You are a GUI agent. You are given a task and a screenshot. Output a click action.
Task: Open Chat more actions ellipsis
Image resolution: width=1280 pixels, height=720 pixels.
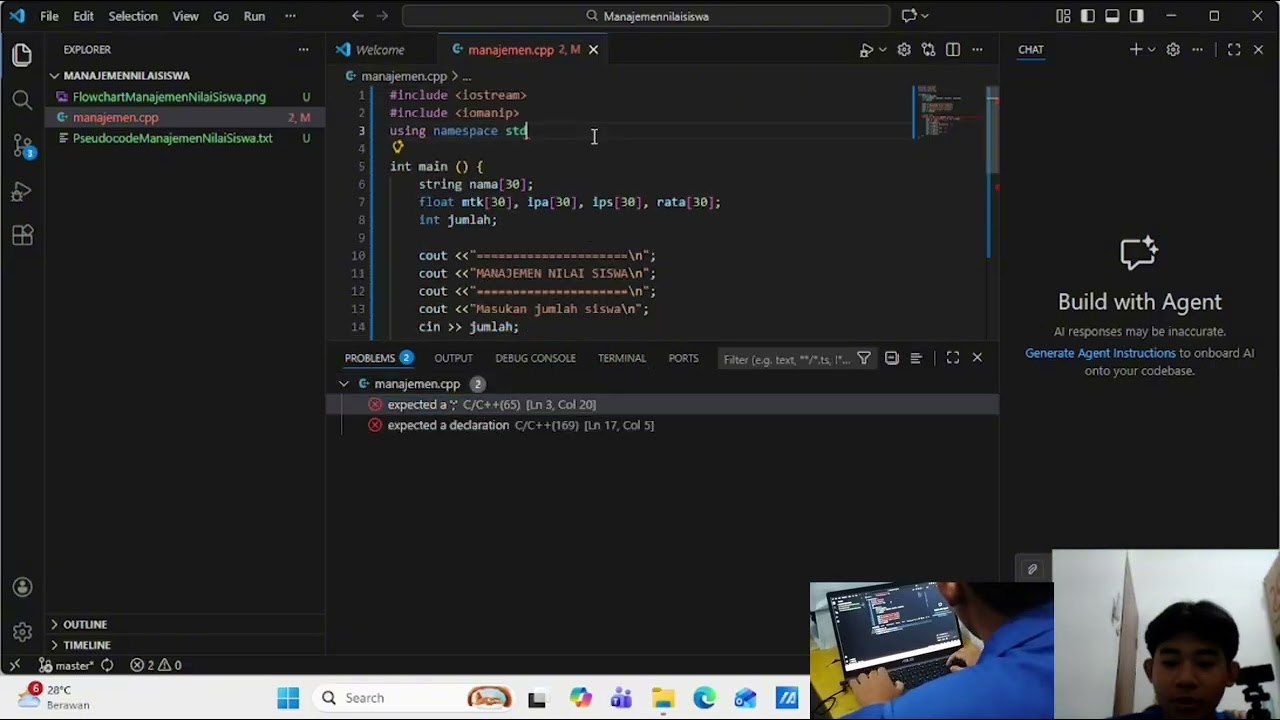pos(1197,49)
